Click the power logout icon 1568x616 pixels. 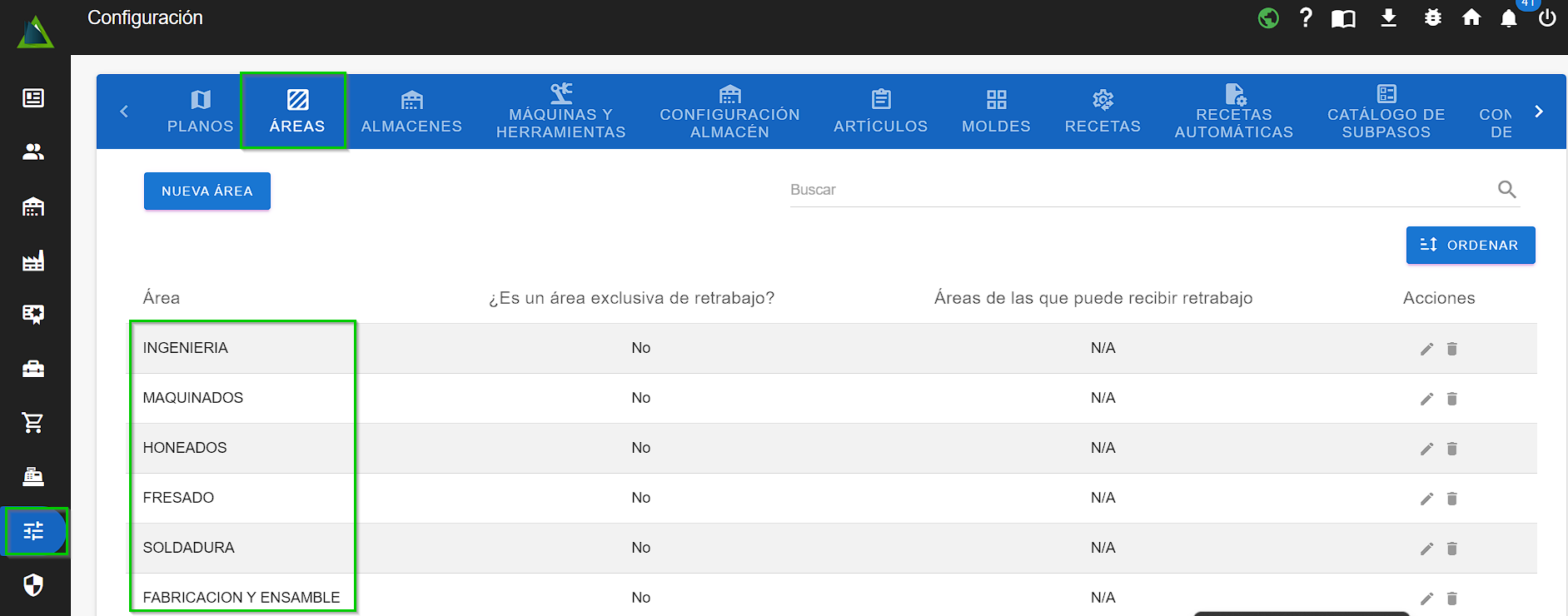point(1546,18)
